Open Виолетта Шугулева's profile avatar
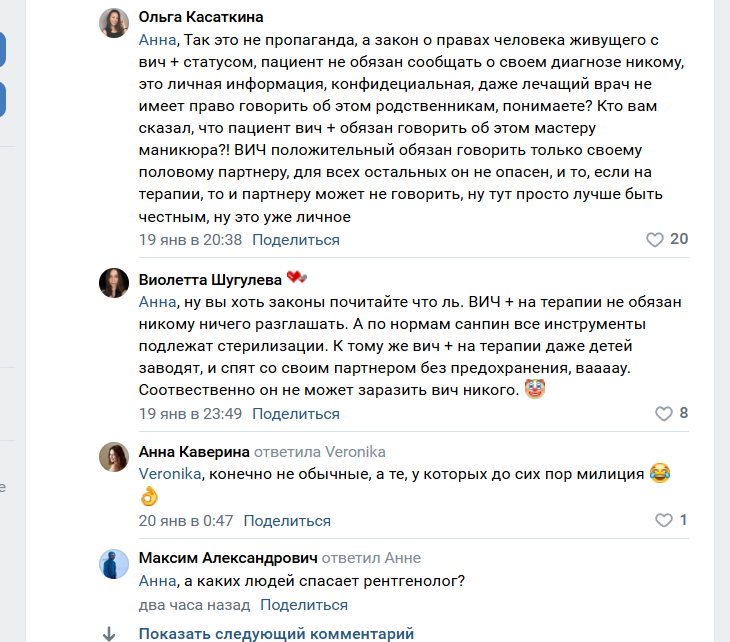Image resolution: width=730 pixels, height=642 pixels. point(114,283)
